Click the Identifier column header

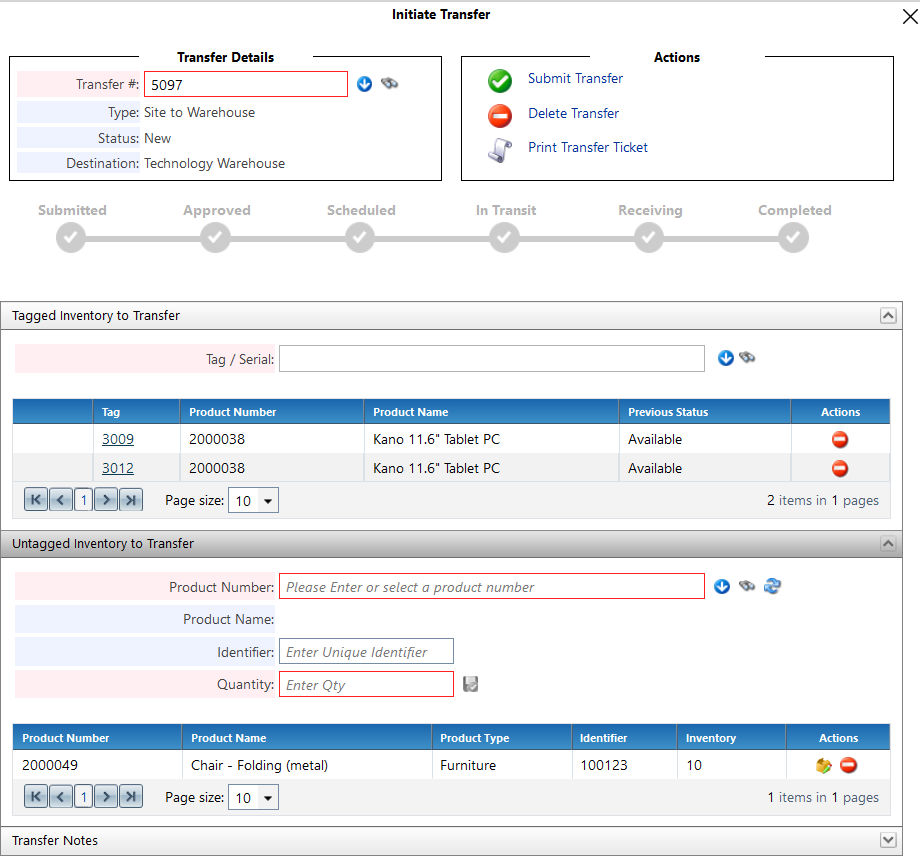(x=624, y=738)
